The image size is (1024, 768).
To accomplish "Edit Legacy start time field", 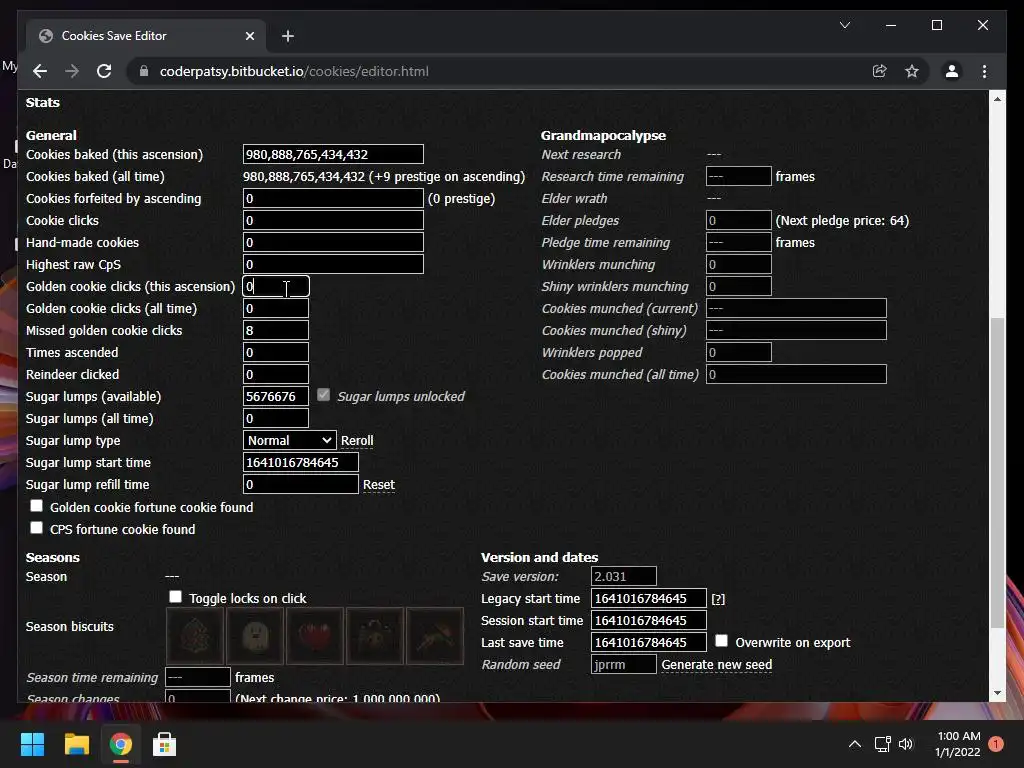I will tap(648, 598).
